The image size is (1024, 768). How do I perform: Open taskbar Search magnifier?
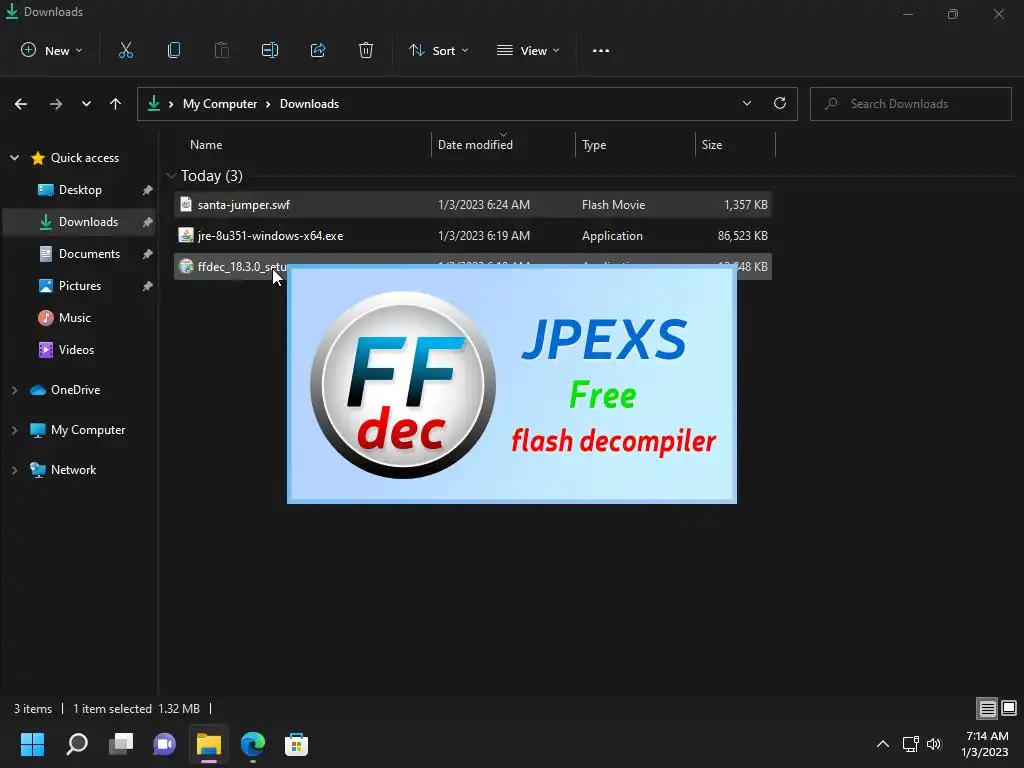point(77,744)
